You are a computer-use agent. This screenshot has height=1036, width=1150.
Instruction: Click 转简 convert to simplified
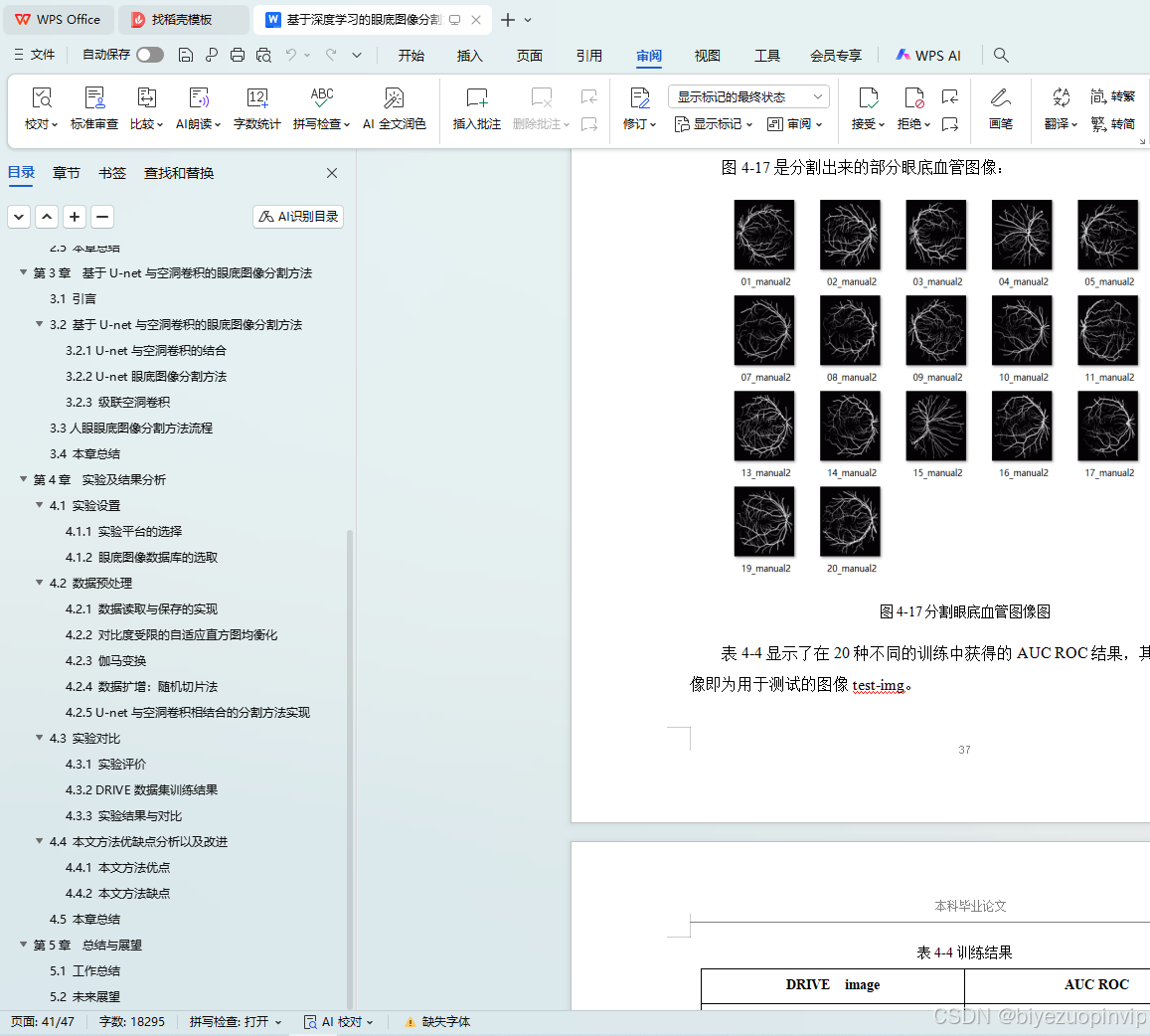coord(1112,124)
